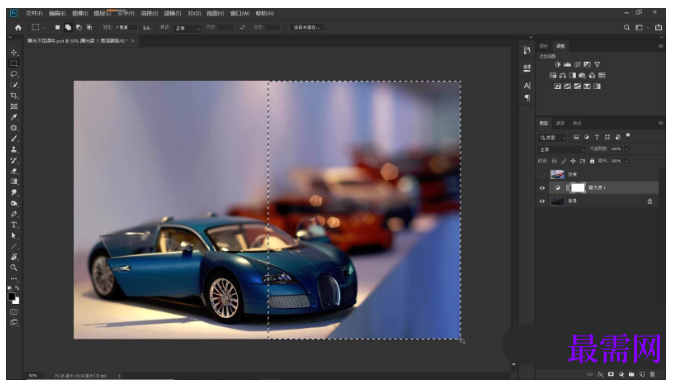Toggle lock transparent pixels icon
This screenshot has height=380, width=680.
[x=554, y=161]
